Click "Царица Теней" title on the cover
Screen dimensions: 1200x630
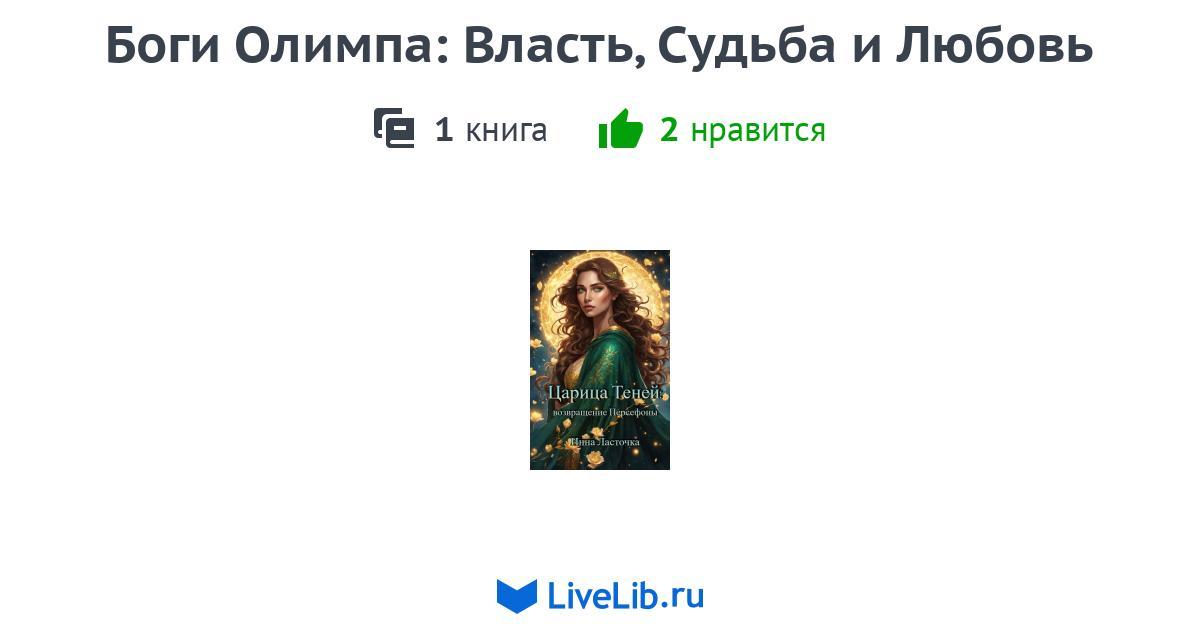[606, 393]
